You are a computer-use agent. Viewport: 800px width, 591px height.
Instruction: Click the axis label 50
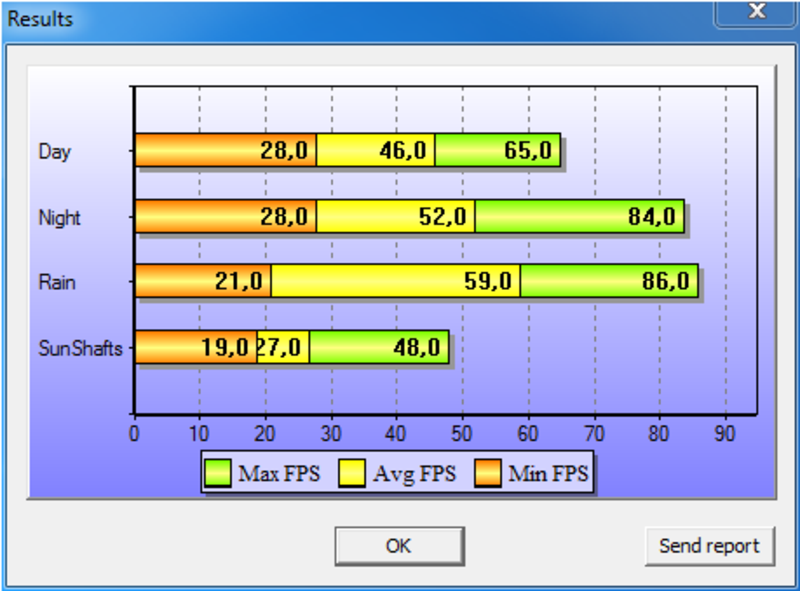pos(461,434)
